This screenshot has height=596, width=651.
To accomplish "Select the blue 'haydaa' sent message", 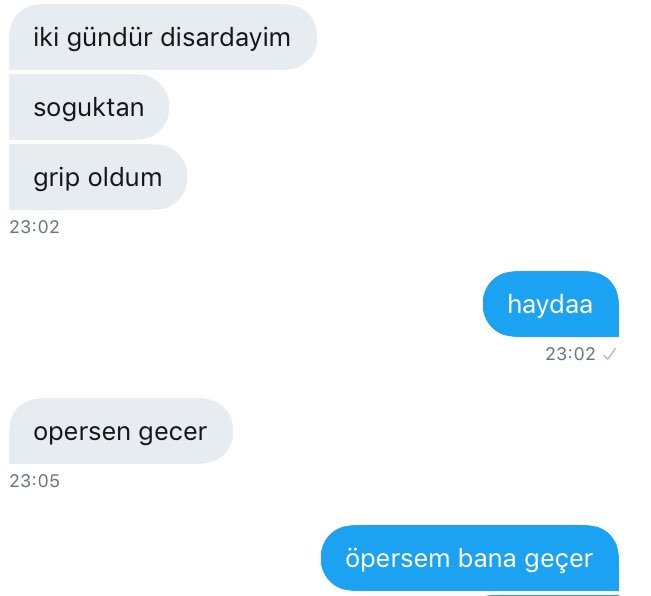I will pos(551,304).
